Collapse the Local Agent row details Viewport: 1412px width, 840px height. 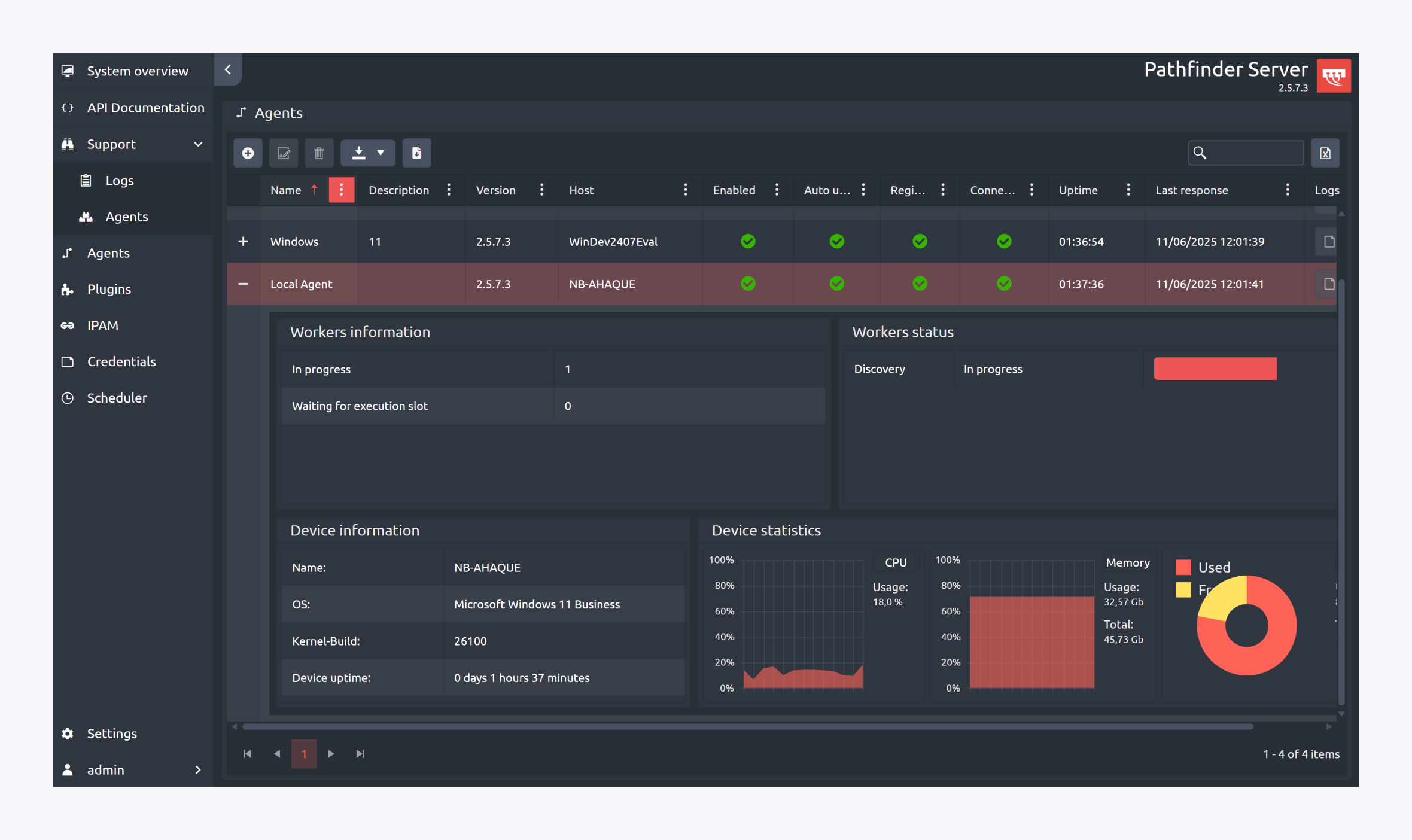point(243,284)
